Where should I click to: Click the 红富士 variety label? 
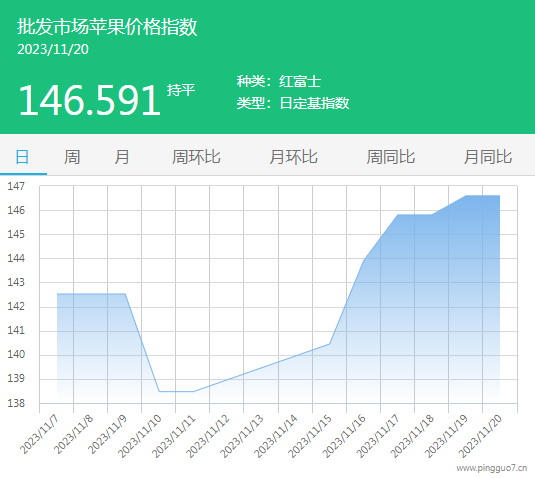click(300, 82)
